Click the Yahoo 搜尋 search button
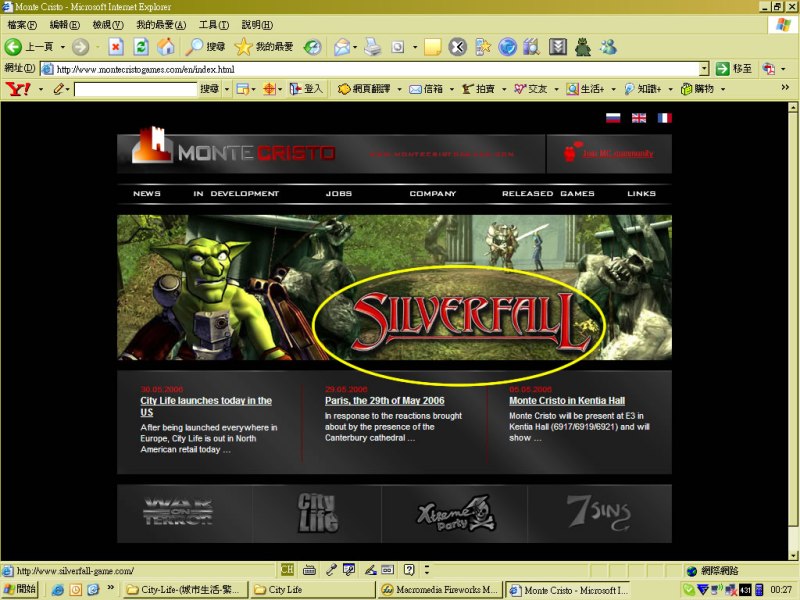Viewport: 800px width, 600px height. click(x=209, y=89)
